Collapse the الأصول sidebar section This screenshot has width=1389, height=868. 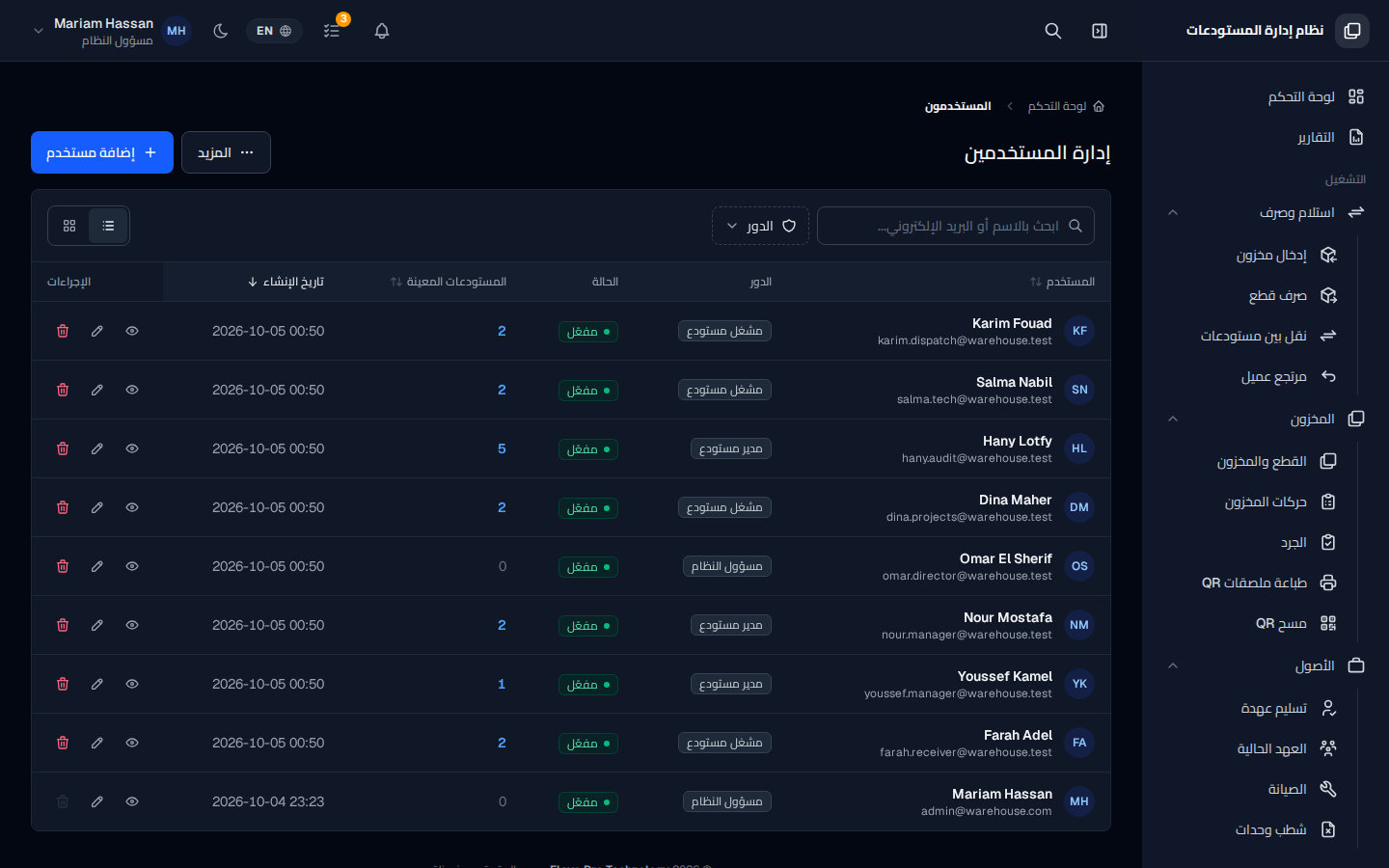point(1266,665)
